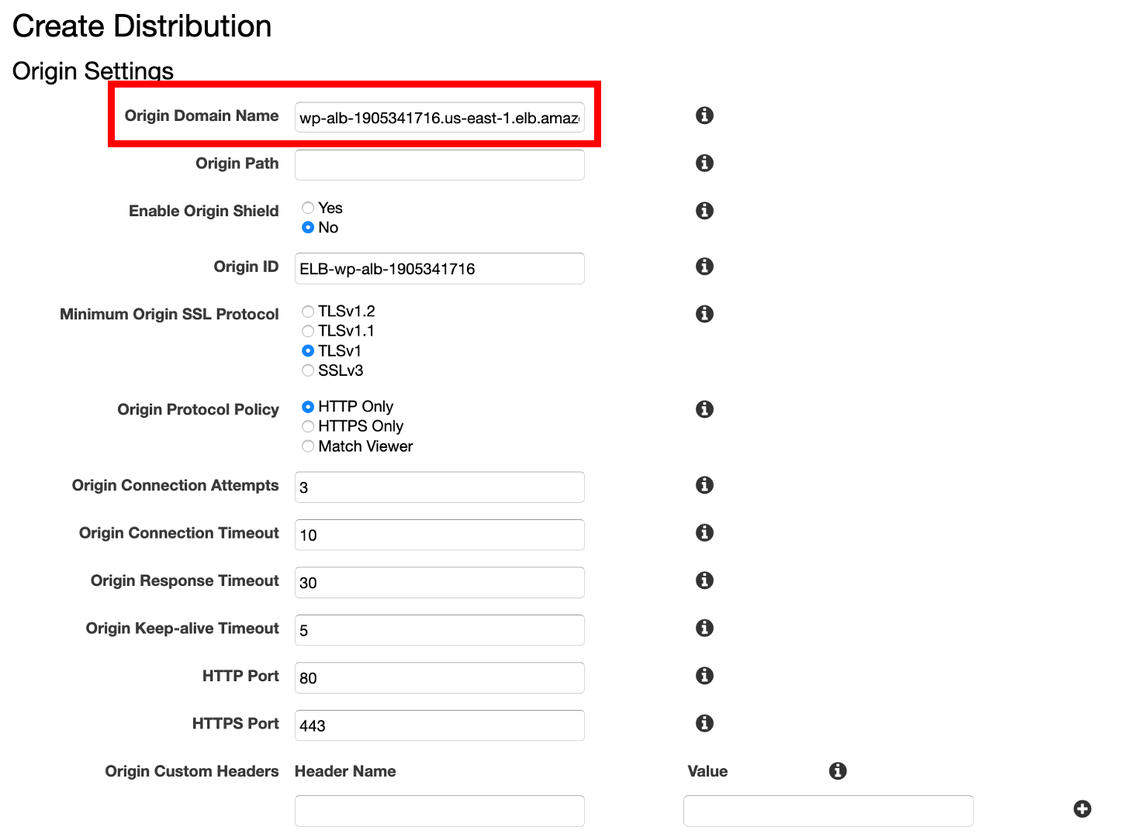Image resolution: width=1148 pixels, height=837 pixels.
Task: Focus the empty Origin Path field
Action: point(439,165)
